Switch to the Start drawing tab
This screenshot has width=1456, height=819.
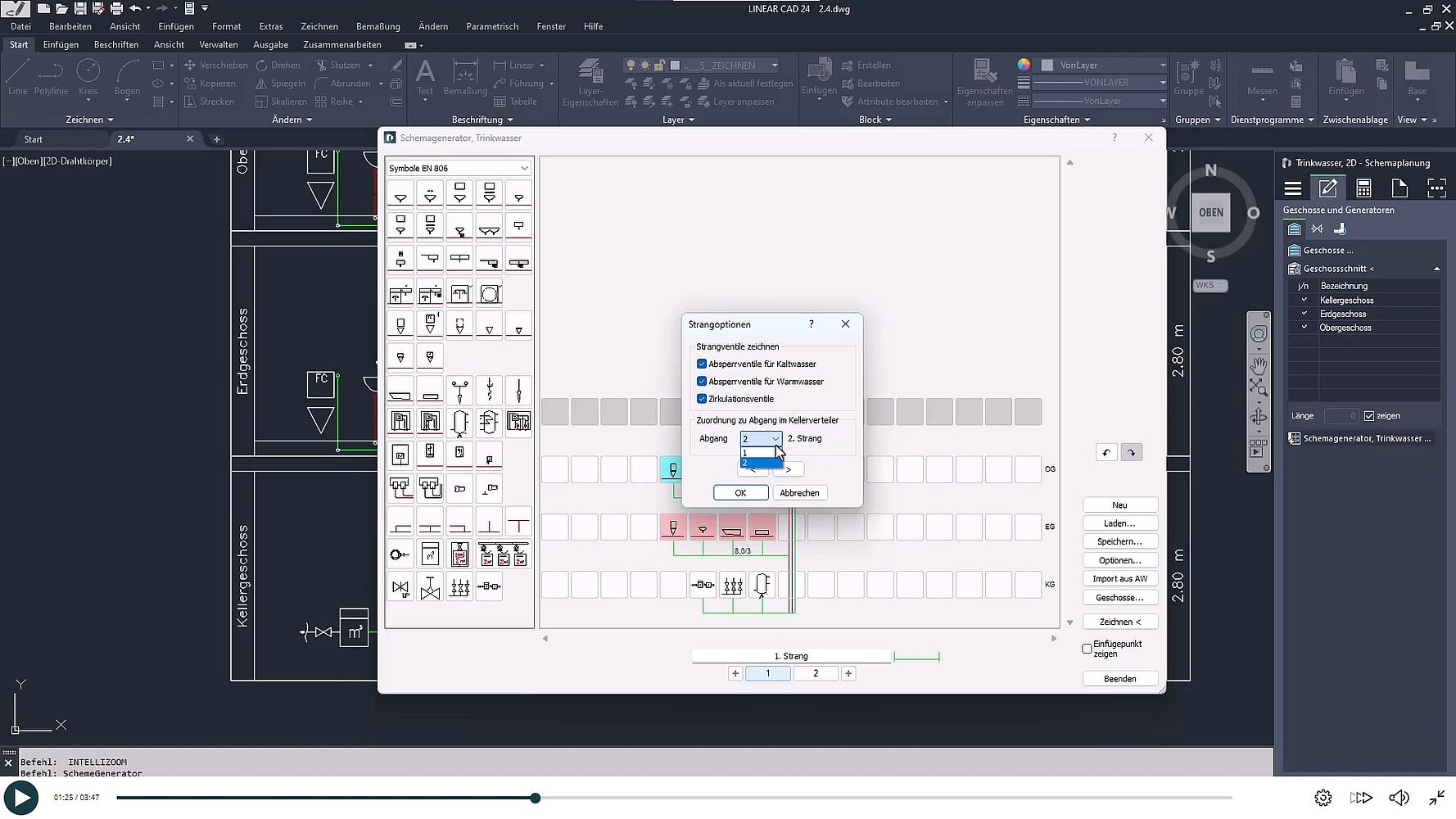pyautogui.click(x=33, y=139)
